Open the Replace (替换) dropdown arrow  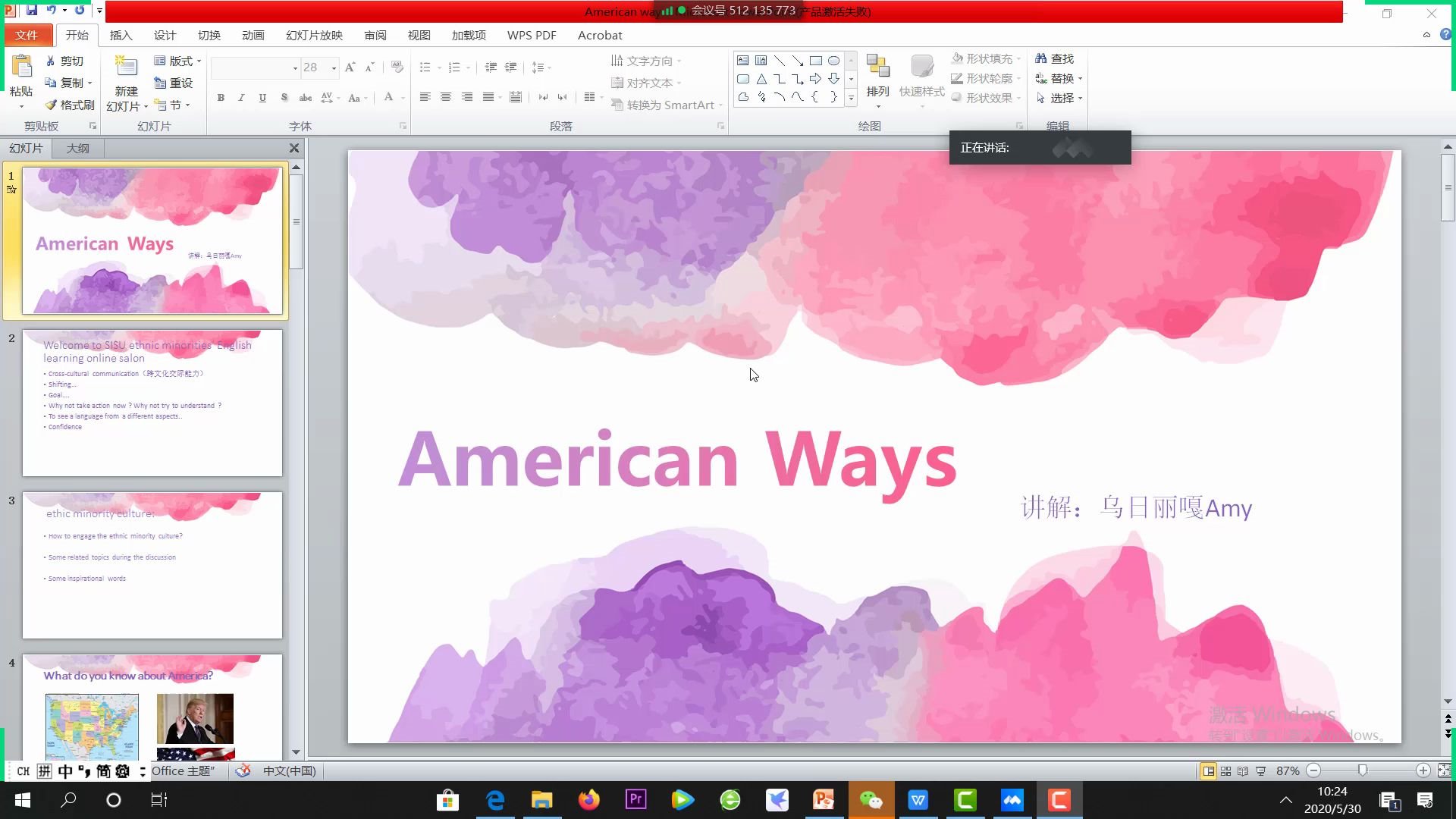coord(1080,78)
